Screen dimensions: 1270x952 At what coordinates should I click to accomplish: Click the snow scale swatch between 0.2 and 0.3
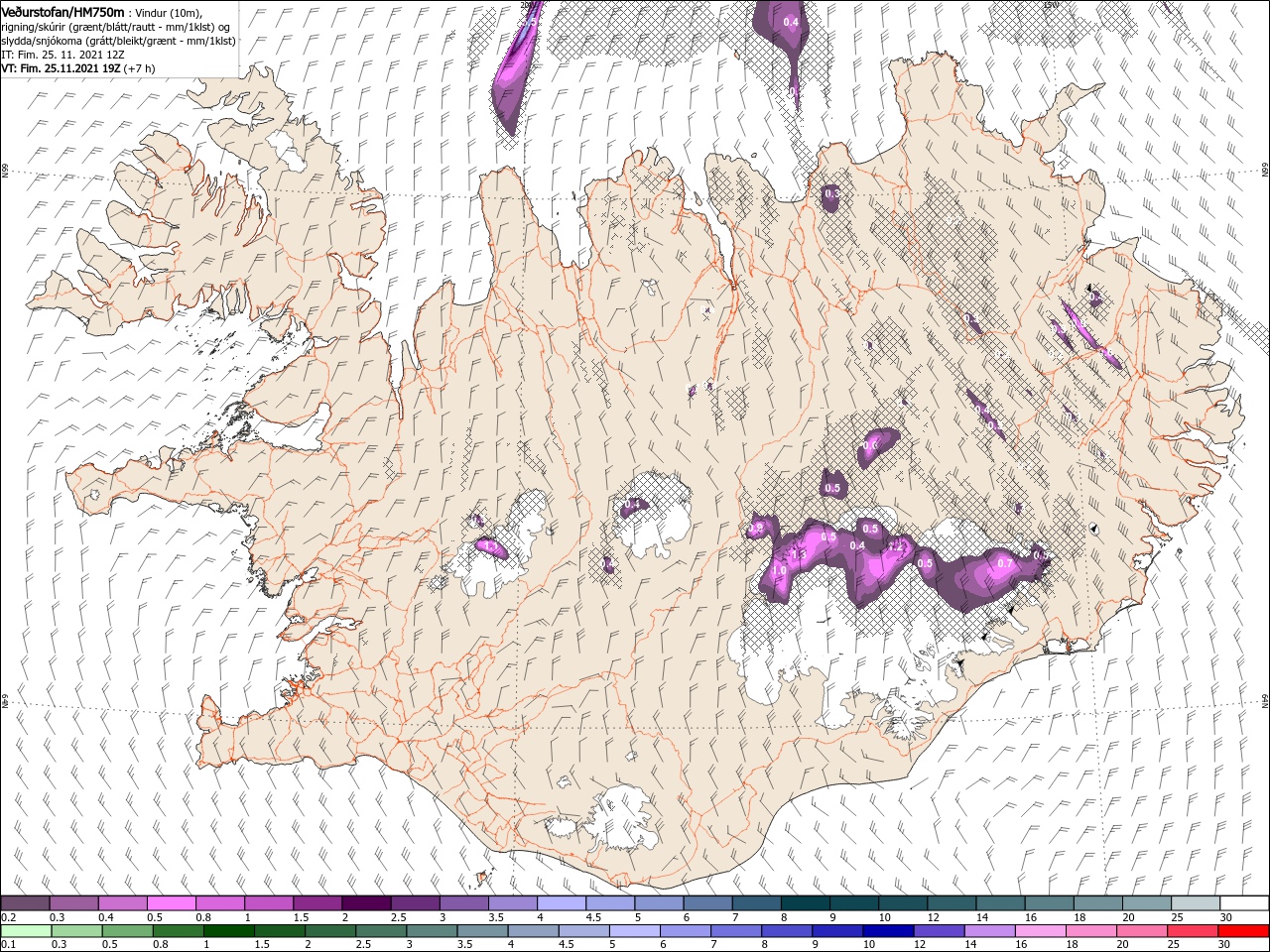pyautogui.click(x=25, y=903)
